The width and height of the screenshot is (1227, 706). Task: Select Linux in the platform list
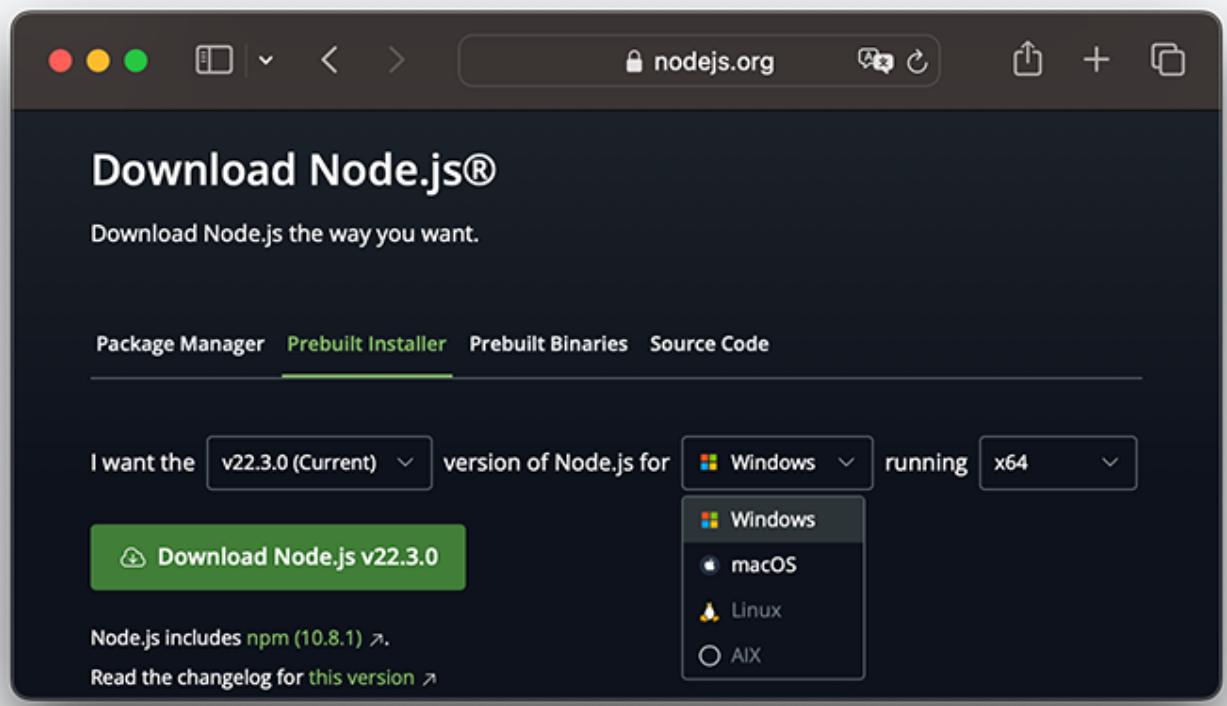[756, 610]
